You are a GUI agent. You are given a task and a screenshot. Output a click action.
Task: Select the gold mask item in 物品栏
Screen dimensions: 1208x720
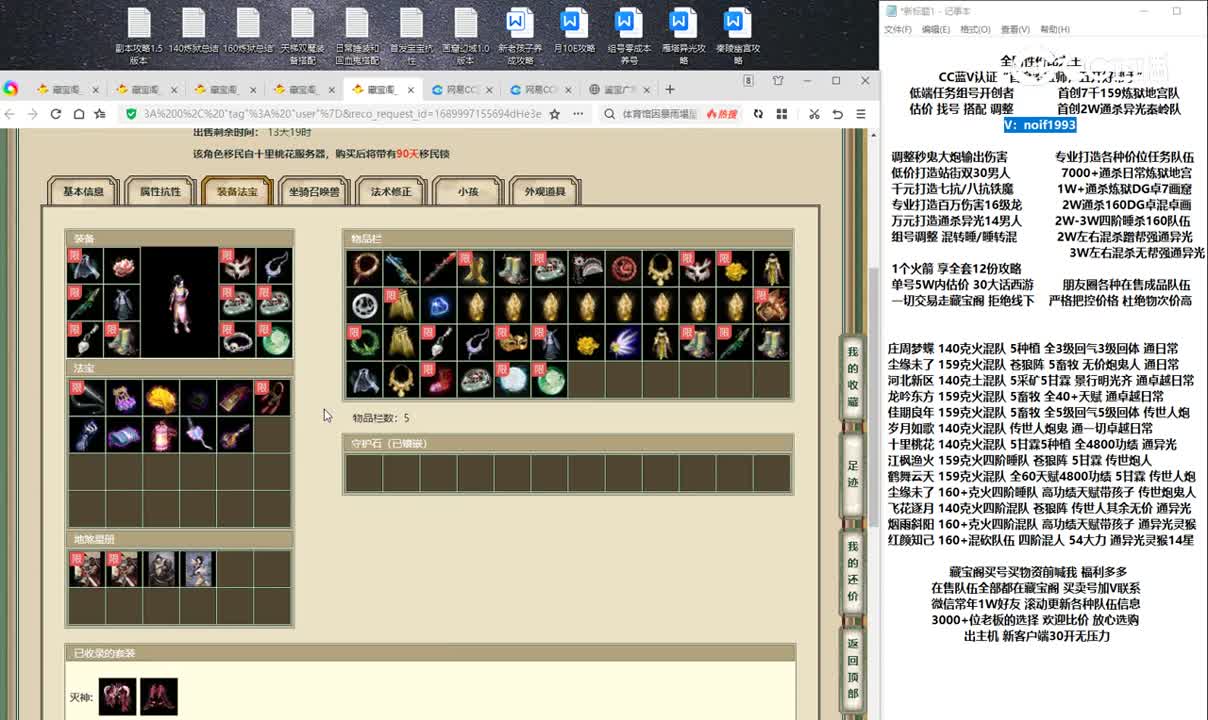tap(512, 343)
